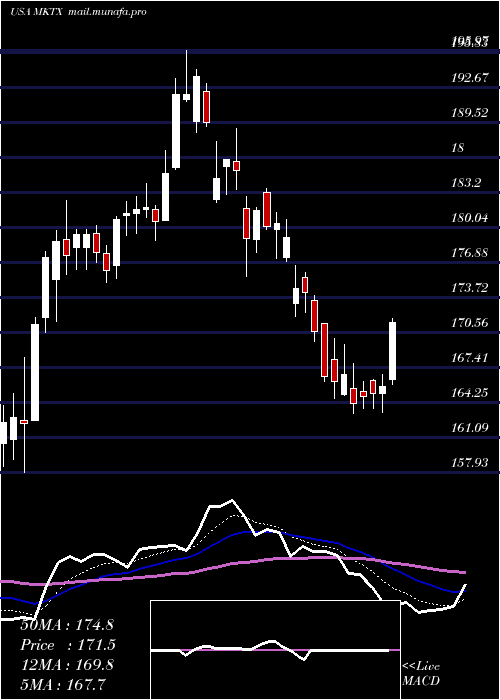Click the '5MA : 167.7' reading
The image size is (500, 700).
click(x=62, y=684)
